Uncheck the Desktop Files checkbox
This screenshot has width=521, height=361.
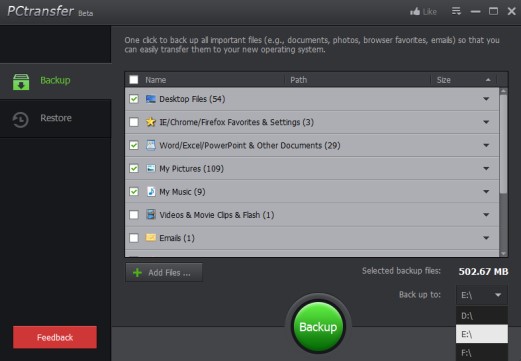click(134, 99)
